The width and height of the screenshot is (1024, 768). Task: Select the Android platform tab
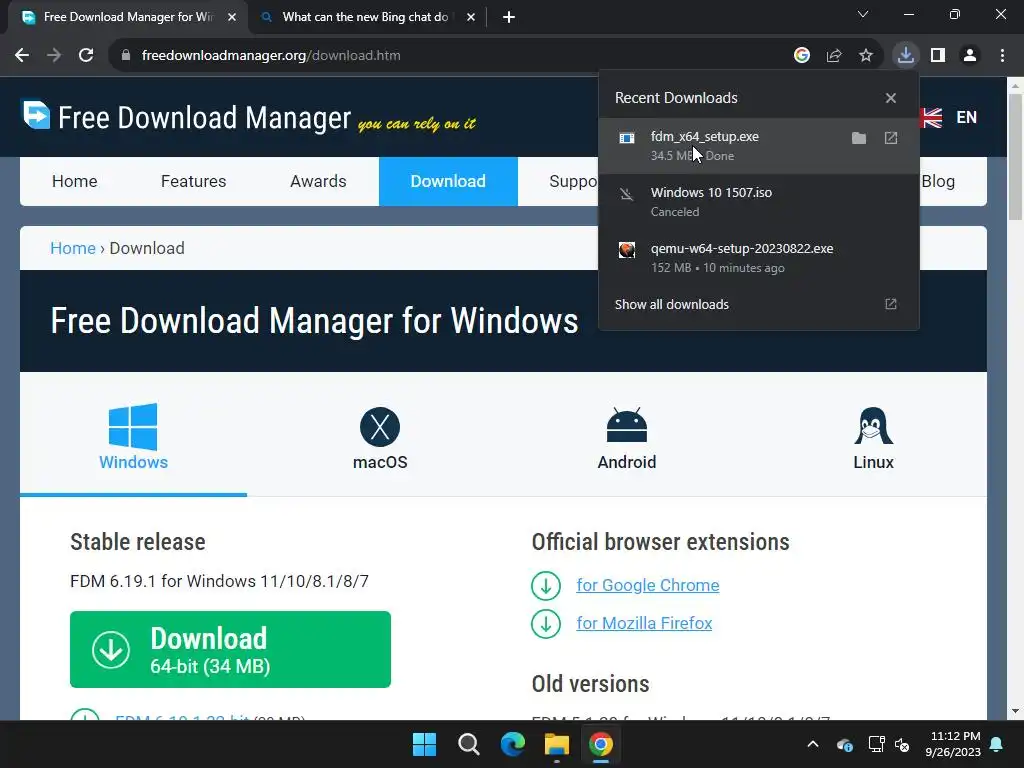pyautogui.click(x=627, y=436)
